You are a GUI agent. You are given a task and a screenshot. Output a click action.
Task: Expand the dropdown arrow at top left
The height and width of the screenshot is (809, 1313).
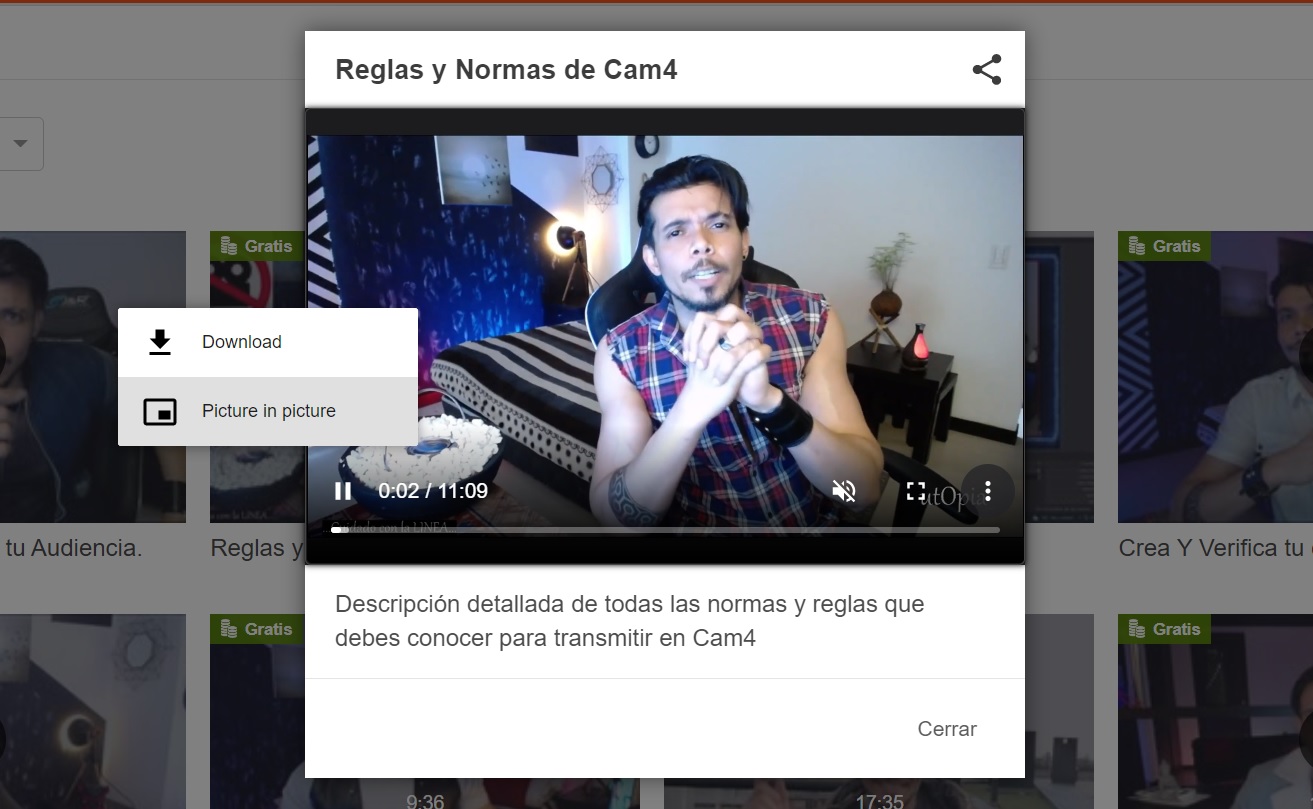click(20, 143)
